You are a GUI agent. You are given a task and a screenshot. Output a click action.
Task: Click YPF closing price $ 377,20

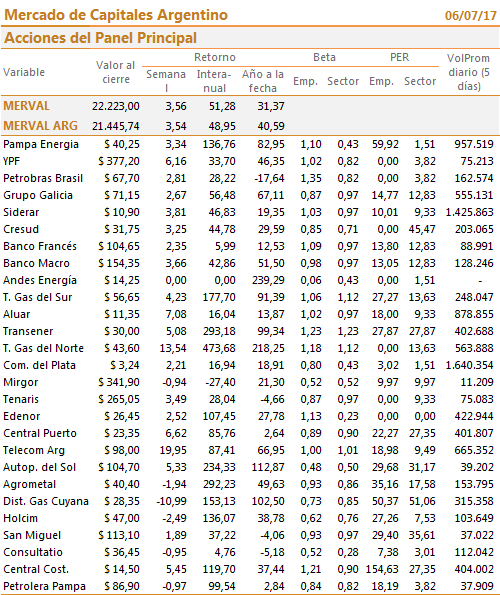point(119,161)
